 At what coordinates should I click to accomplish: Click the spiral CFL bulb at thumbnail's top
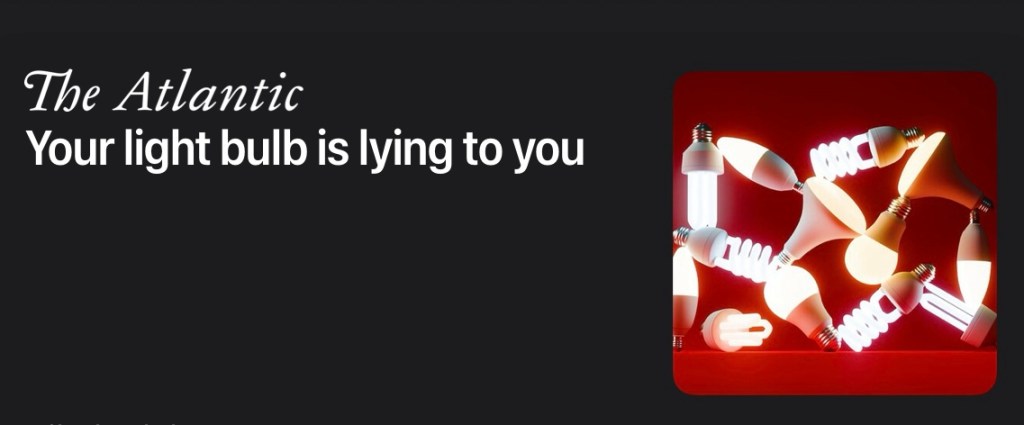[x=865, y=151]
